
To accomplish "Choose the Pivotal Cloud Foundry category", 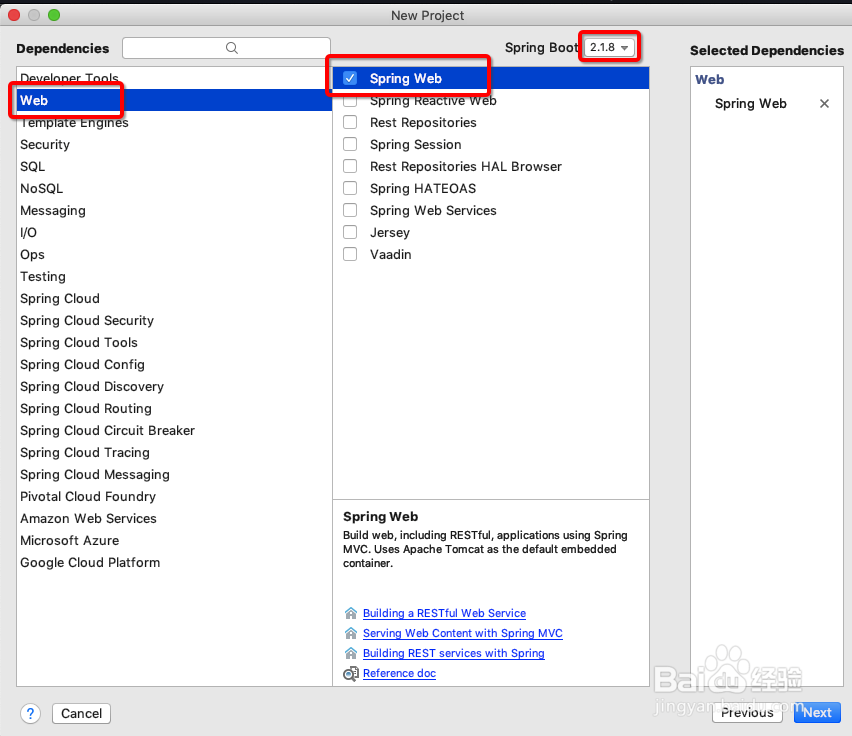I will click(174, 496).
